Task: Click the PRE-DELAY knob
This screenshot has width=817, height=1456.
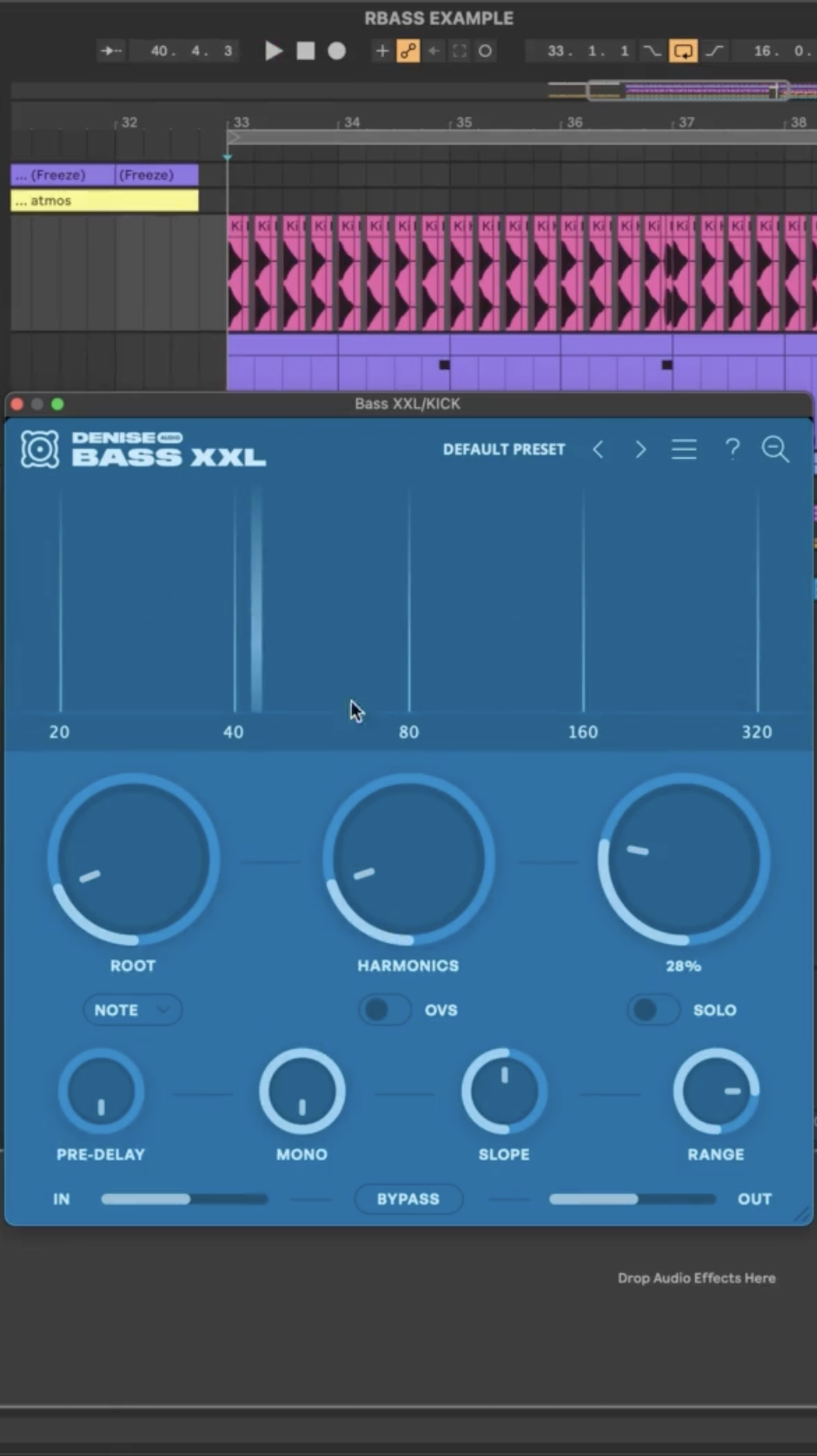Action: (101, 1091)
